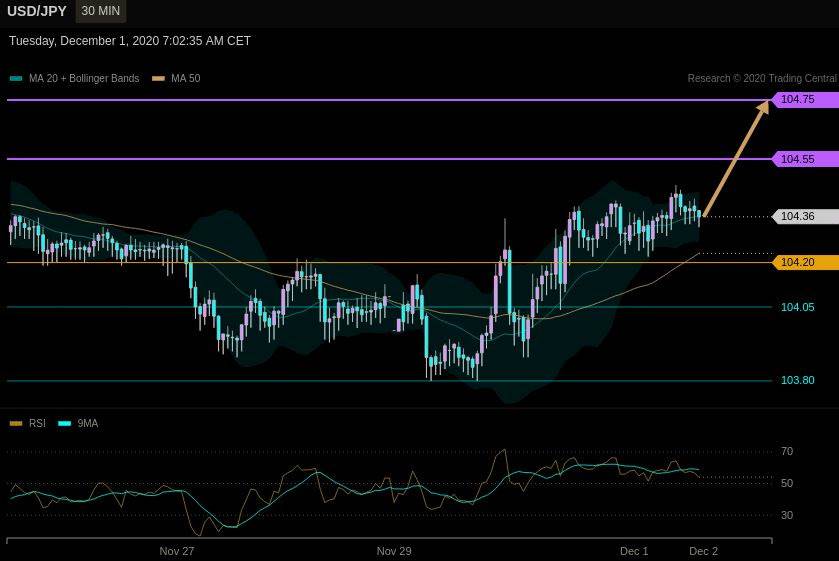Click the RSI legend label

pyautogui.click(x=37, y=423)
